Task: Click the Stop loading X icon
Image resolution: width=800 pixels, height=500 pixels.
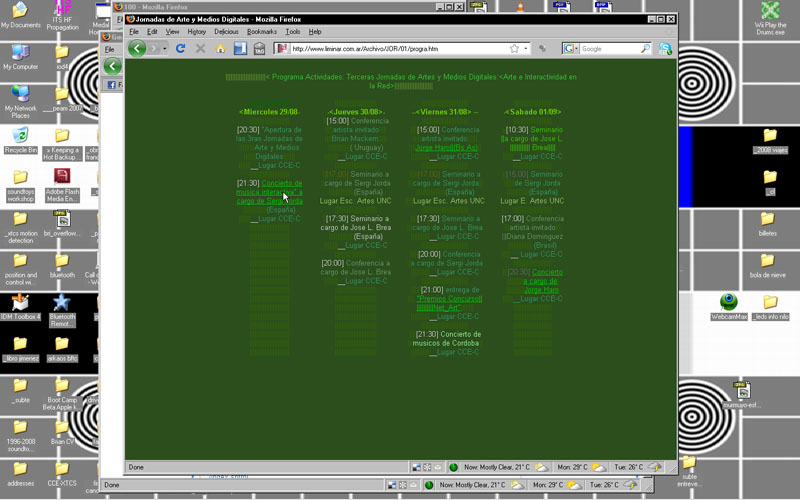Action: (x=200, y=48)
